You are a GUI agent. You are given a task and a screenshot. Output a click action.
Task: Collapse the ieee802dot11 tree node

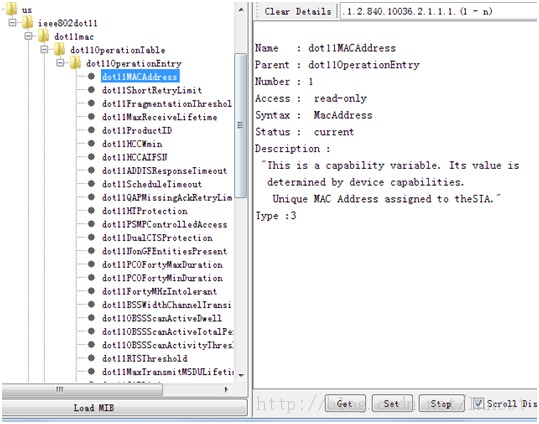click(12, 23)
